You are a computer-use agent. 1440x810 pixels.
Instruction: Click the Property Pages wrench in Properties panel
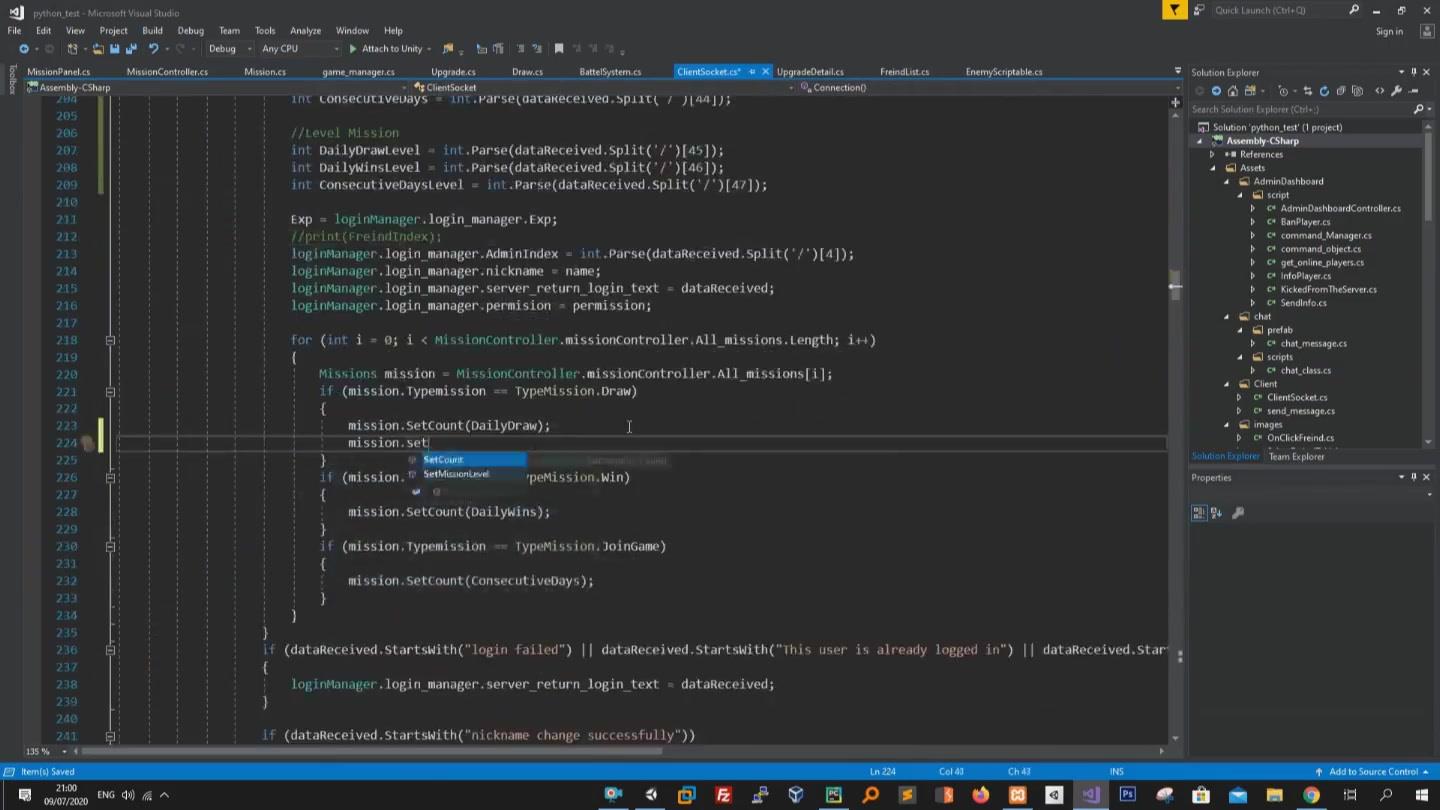tap(1238, 513)
